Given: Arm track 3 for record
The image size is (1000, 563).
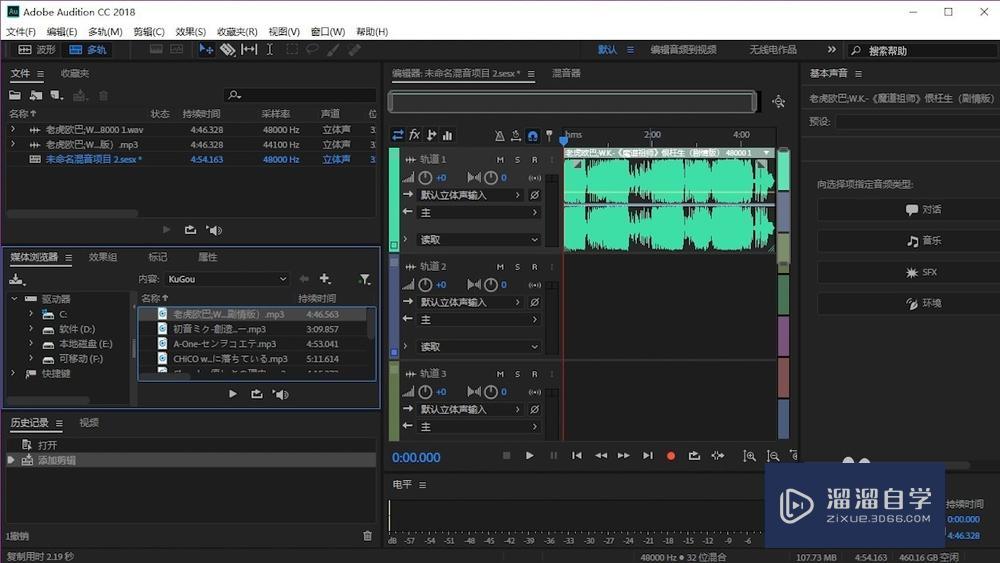Looking at the screenshot, I should pos(534,374).
